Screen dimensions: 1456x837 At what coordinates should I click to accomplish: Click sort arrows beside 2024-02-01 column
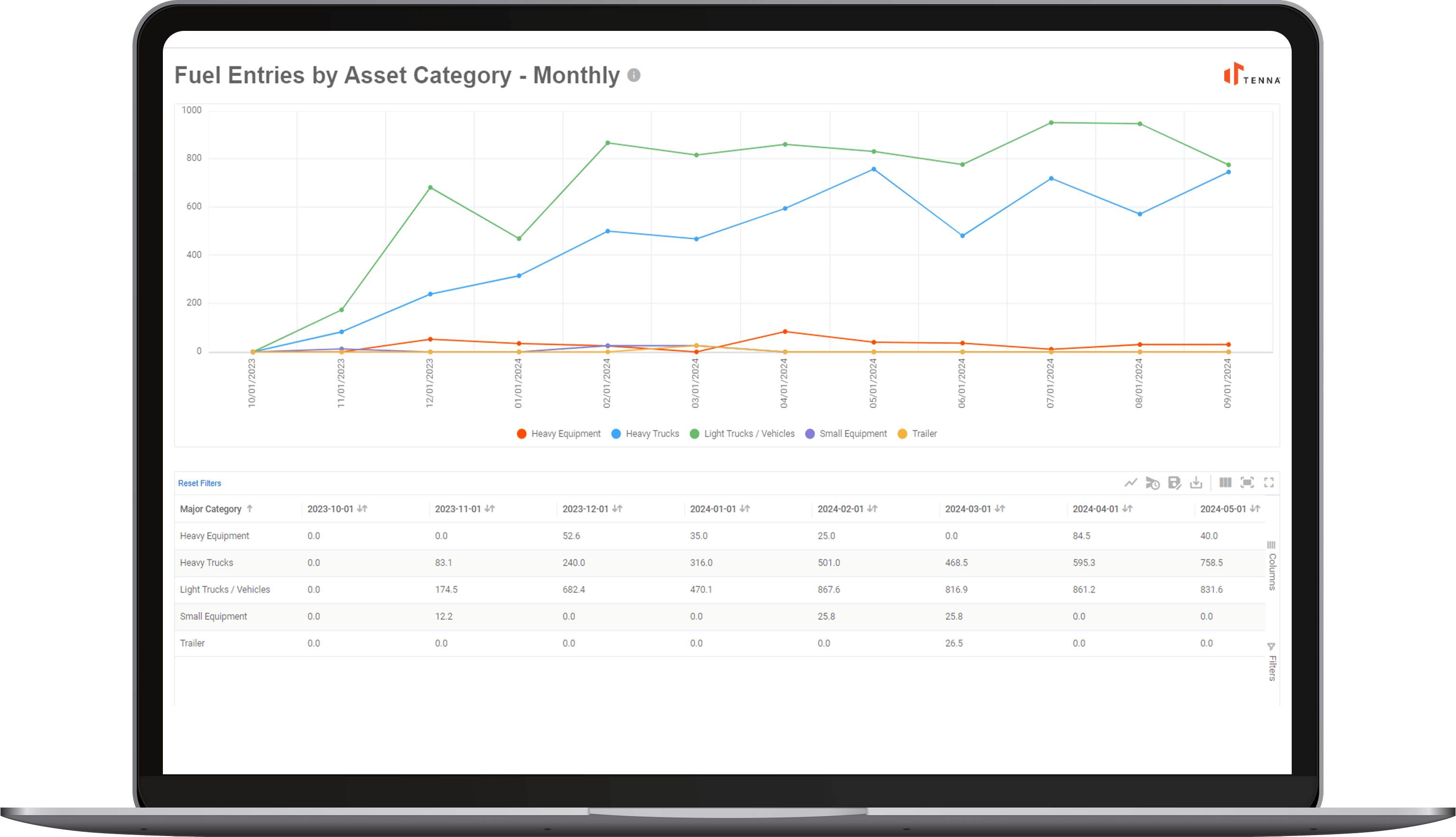point(872,509)
